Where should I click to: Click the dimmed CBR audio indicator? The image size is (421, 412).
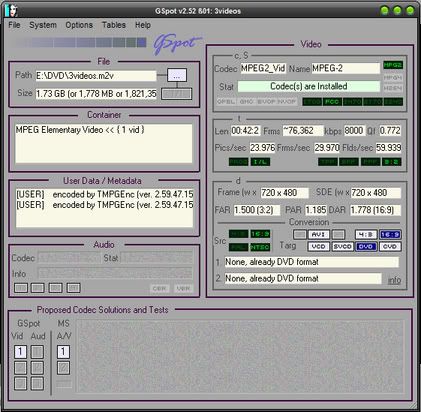coord(159,288)
